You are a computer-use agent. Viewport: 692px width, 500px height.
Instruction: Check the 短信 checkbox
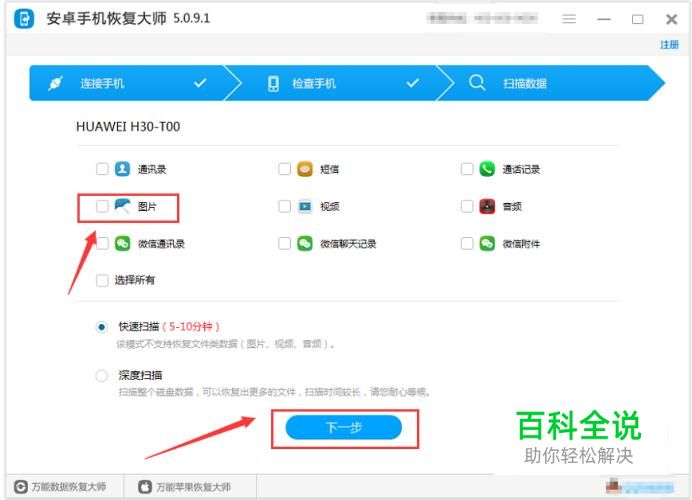[x=285, y=169]
